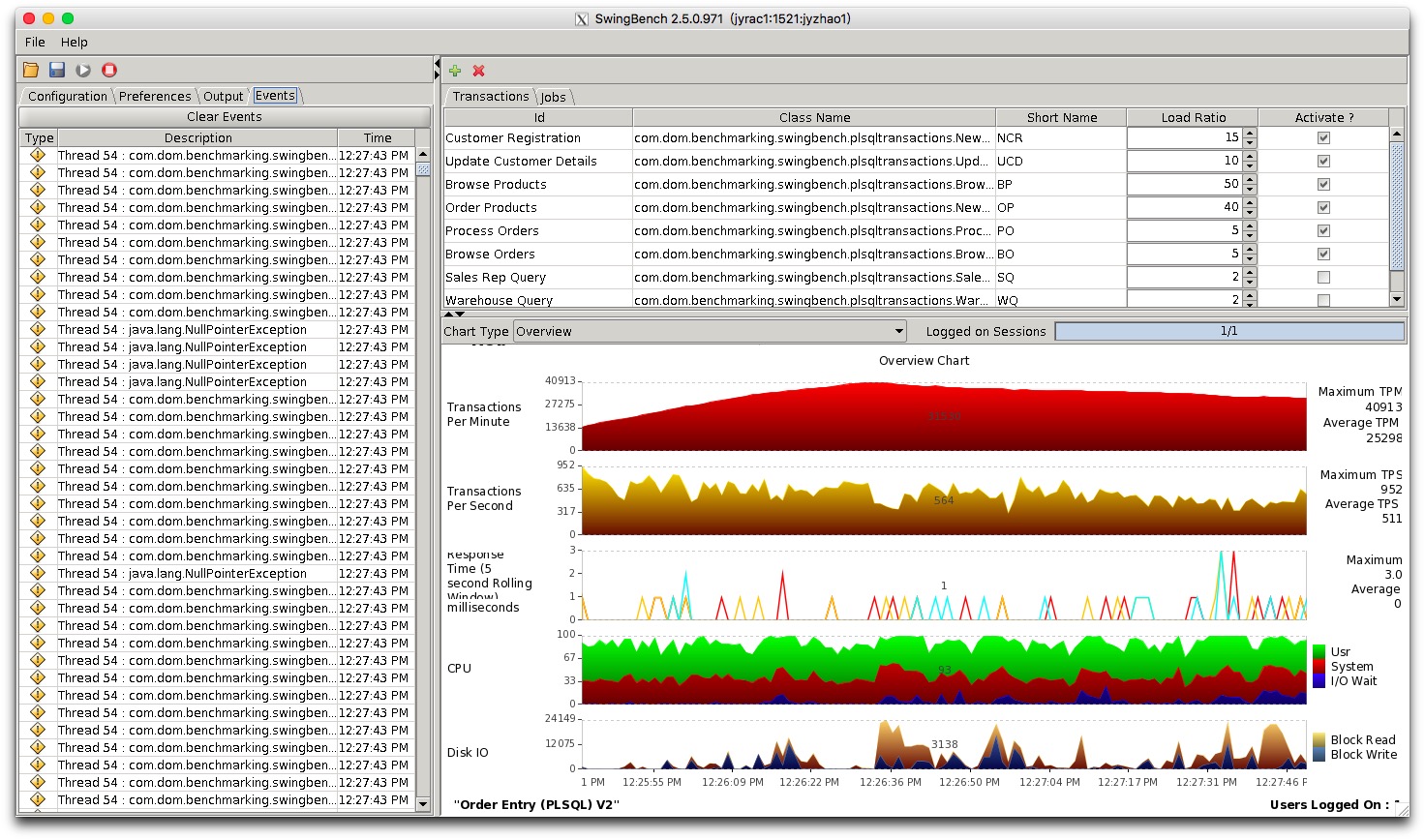Click the first warning icon in events list
This screenshot has height=840, width=1425.
pos(38,155)
